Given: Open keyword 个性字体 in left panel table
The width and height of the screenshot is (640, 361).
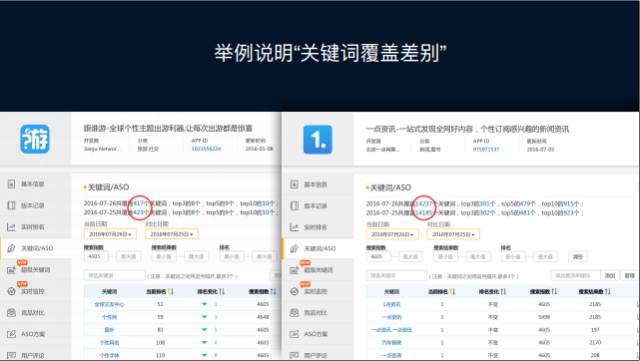Looking at the screenshot, I should click(x=109, y=355).
